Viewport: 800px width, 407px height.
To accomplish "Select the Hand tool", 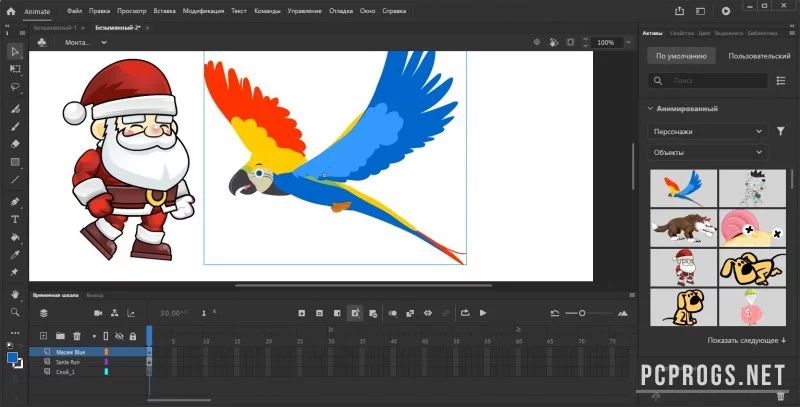I will click(15, 294).
